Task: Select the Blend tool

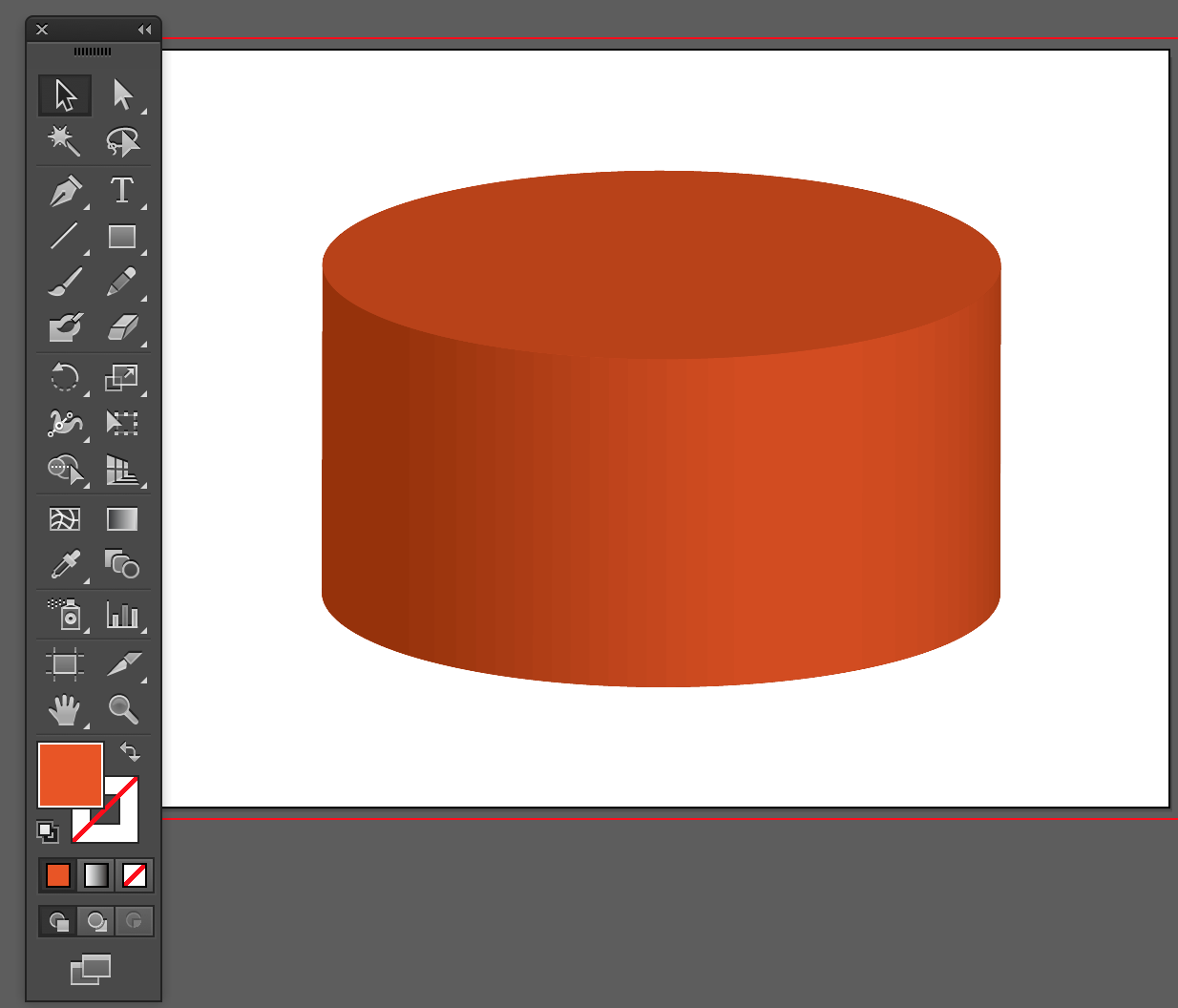Action: 122,565
